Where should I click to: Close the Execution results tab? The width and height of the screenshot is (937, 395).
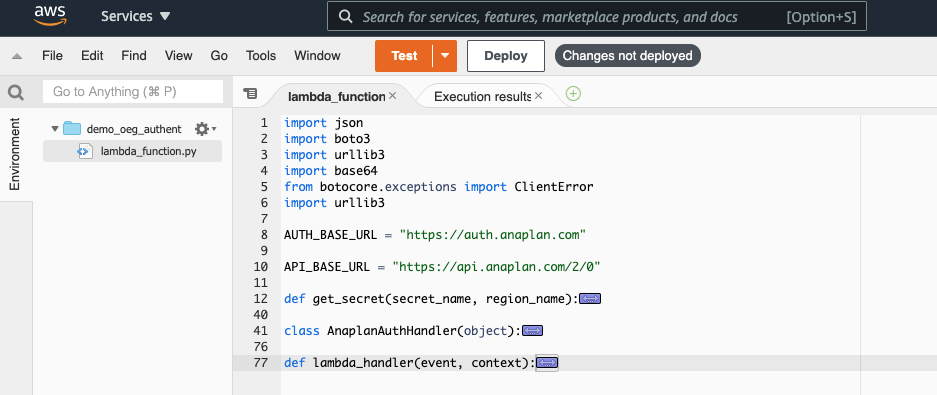point(538,96)
